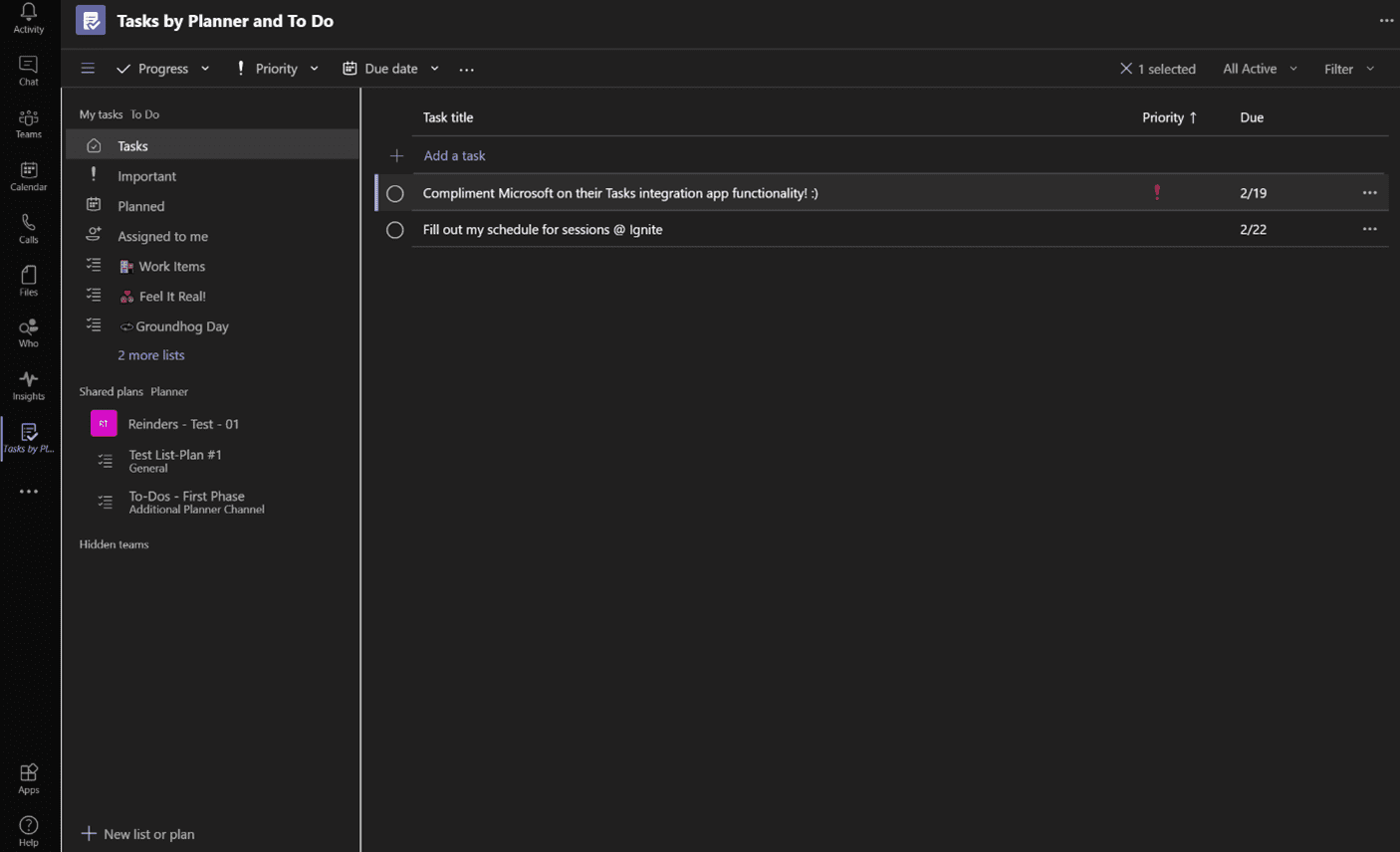This screenshot has height=852, width=1400.
Task: Open toolbar overflow ellipsis next to Due date
Action: tap(466, 70)
